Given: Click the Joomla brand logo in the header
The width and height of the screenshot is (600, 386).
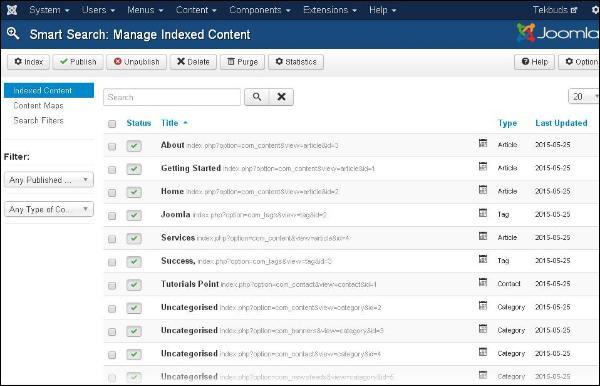Looking at the screenshot, I should point(558,33).
